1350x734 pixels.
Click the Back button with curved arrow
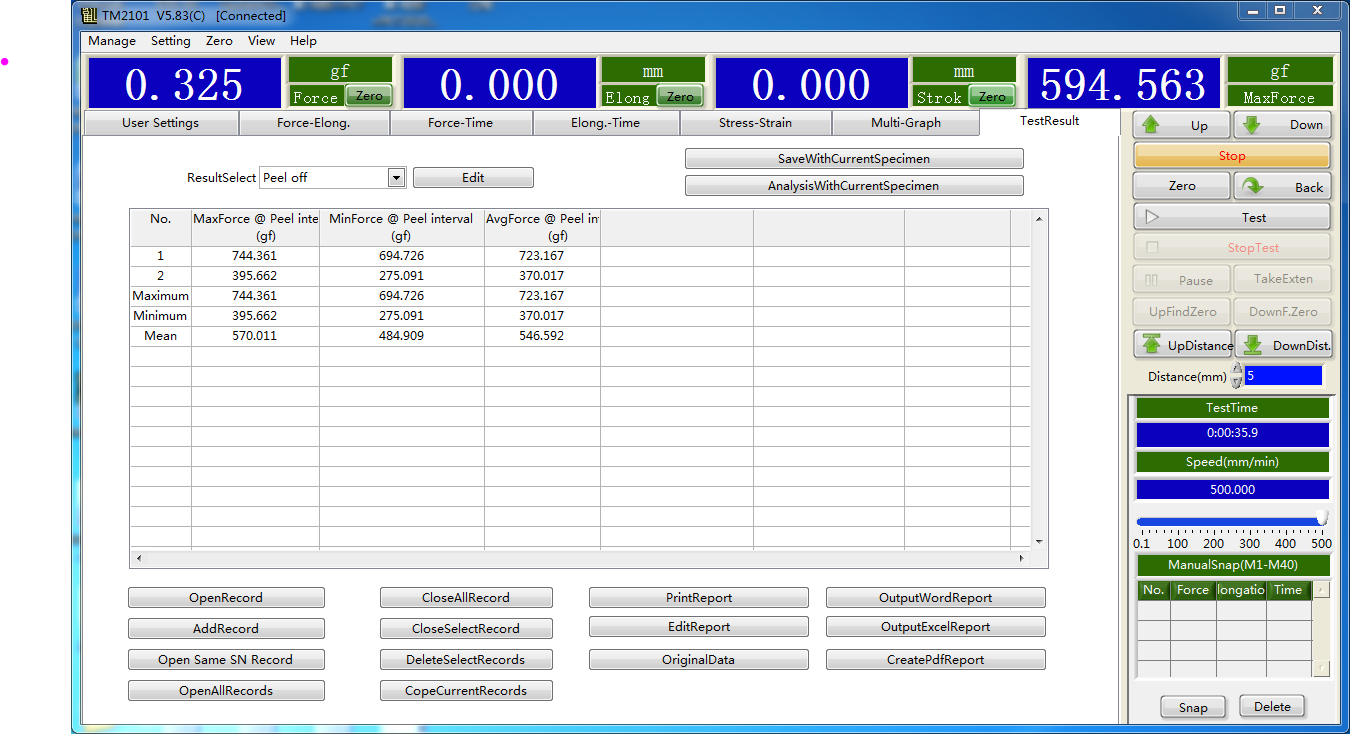tap(1282, 187)
